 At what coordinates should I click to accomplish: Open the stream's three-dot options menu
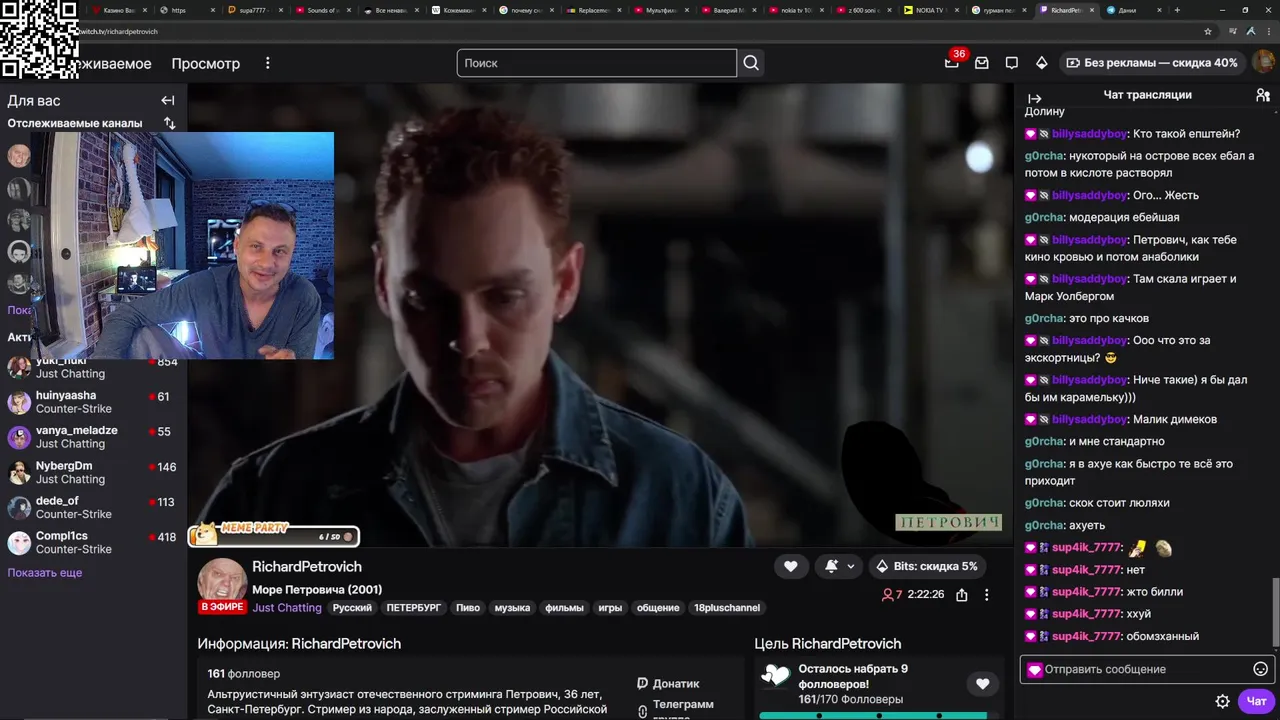[986, 595]
